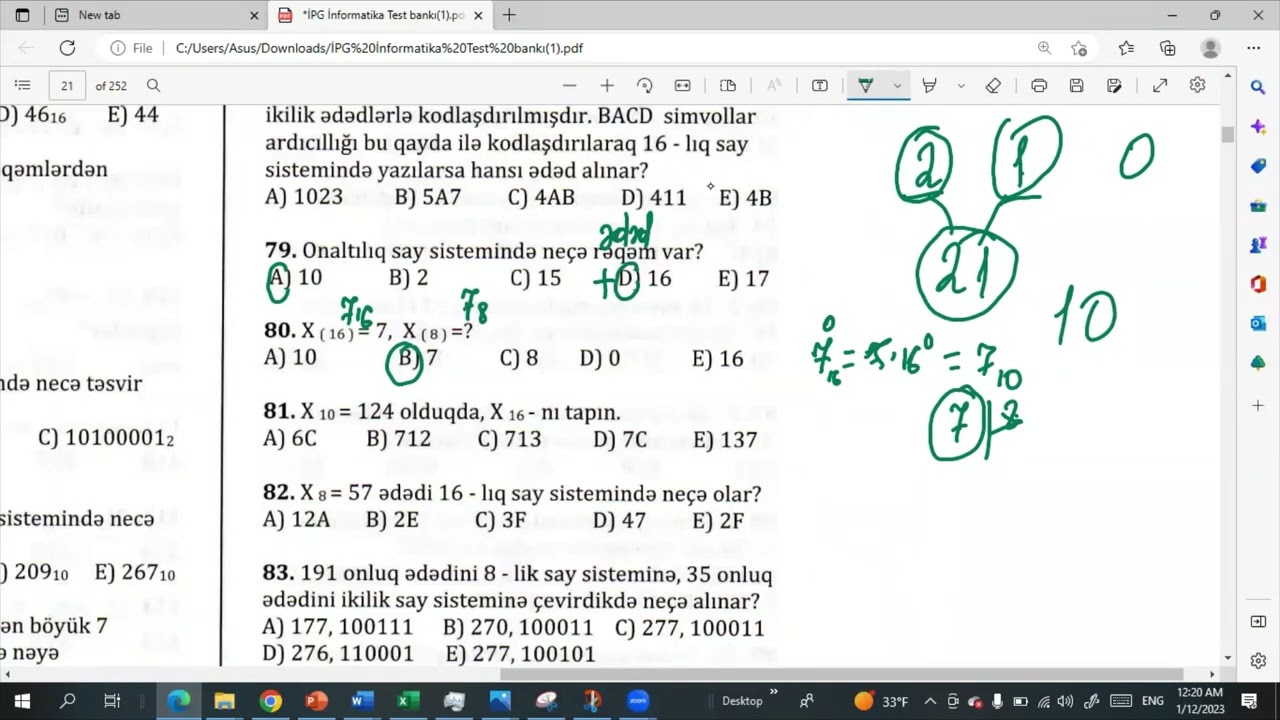Click the Read aloud icon
1280x720 pixels.
coord(774,86)
